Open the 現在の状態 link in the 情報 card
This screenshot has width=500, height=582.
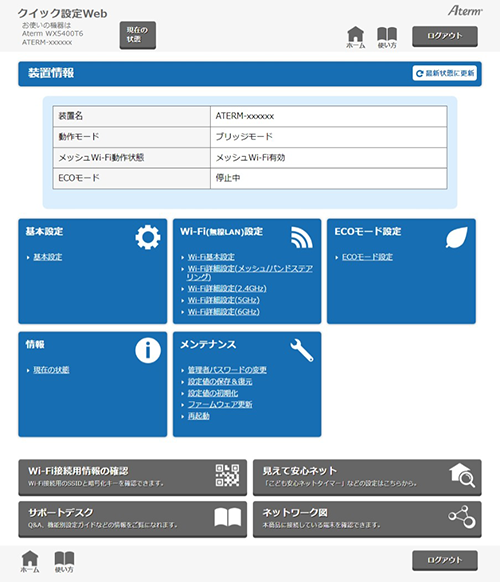[51, 370]
